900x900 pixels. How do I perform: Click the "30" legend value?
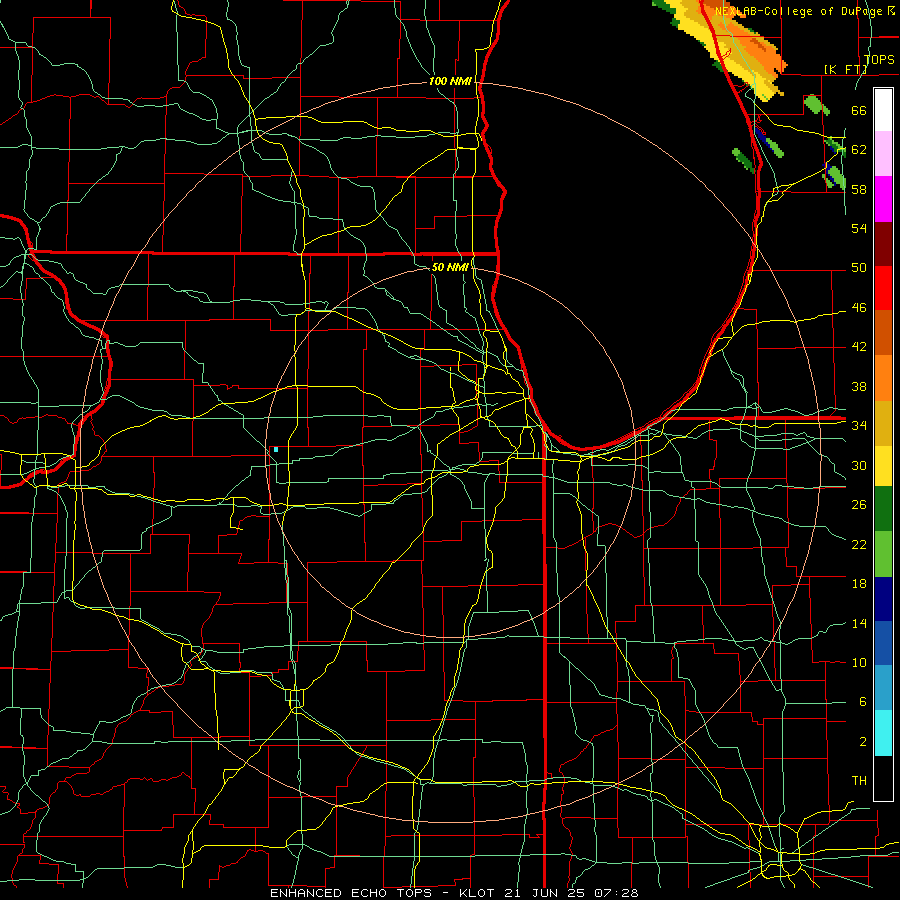[859, 465]
